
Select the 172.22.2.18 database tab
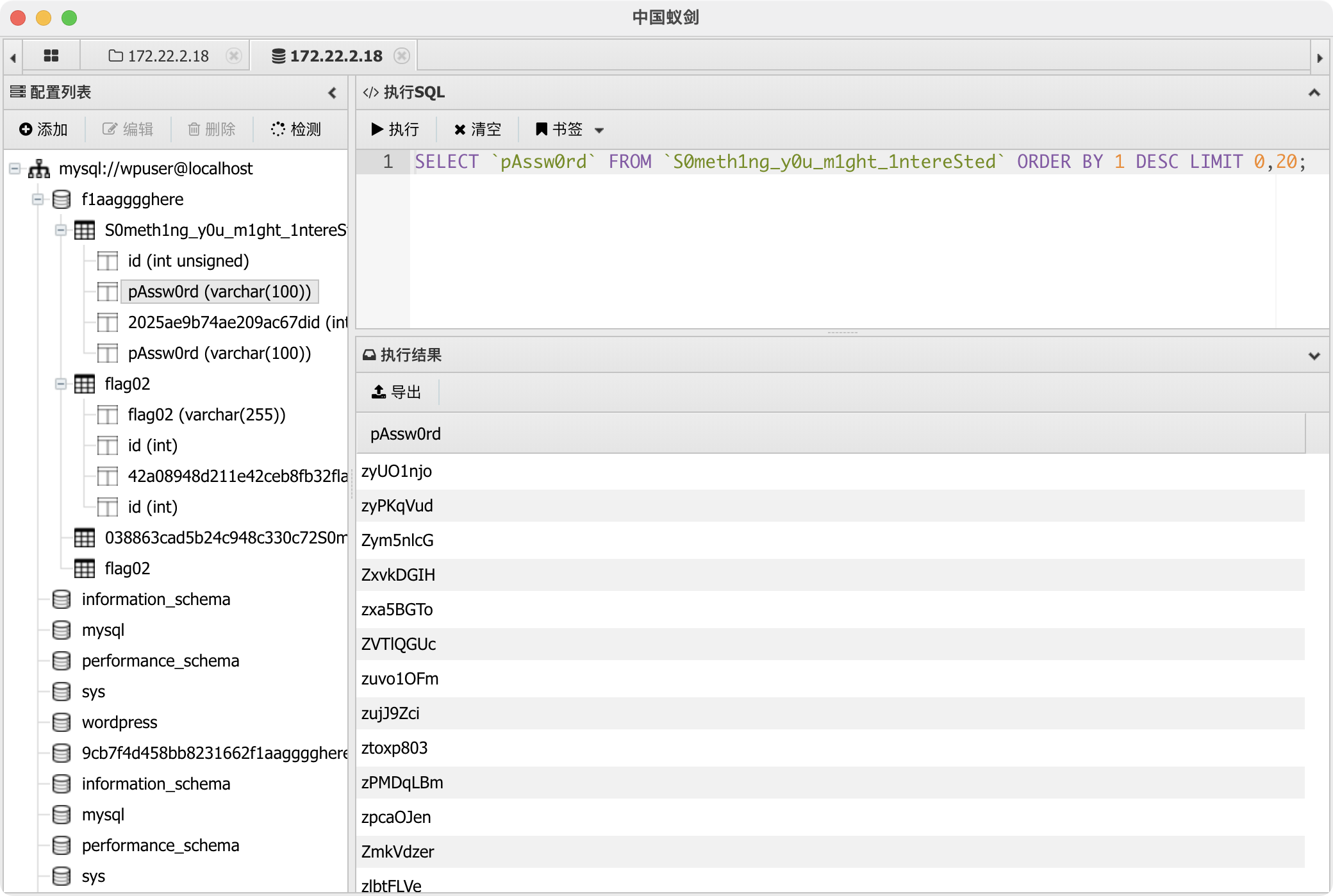[327, 56]
